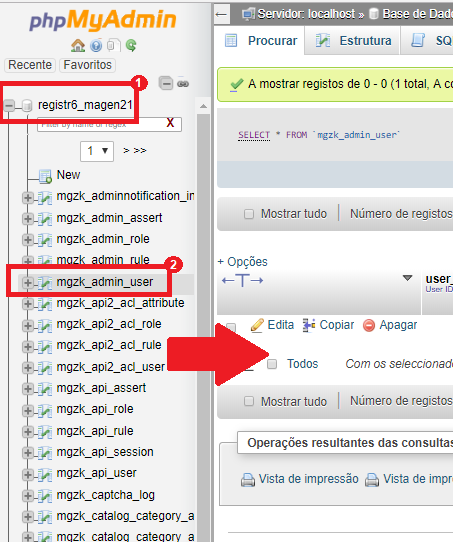Screen dimensions: 453x542
Task: Expand the mgzk_api2_acl_role table node
Action: point(28,325)
